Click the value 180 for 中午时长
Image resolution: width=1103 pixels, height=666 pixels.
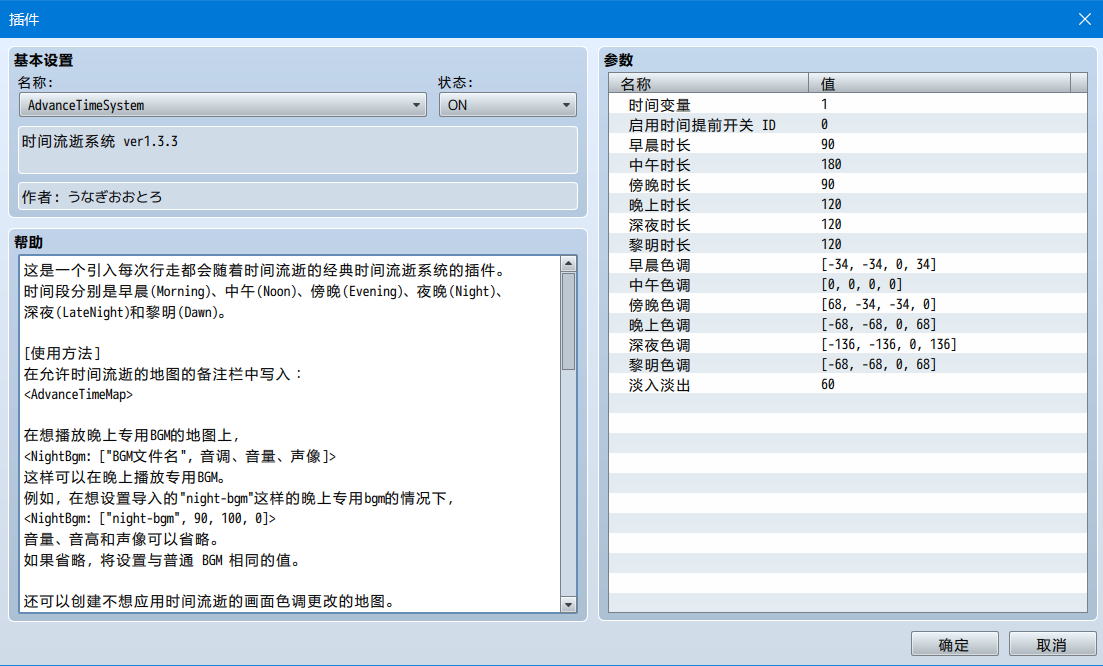pos(831,165)
